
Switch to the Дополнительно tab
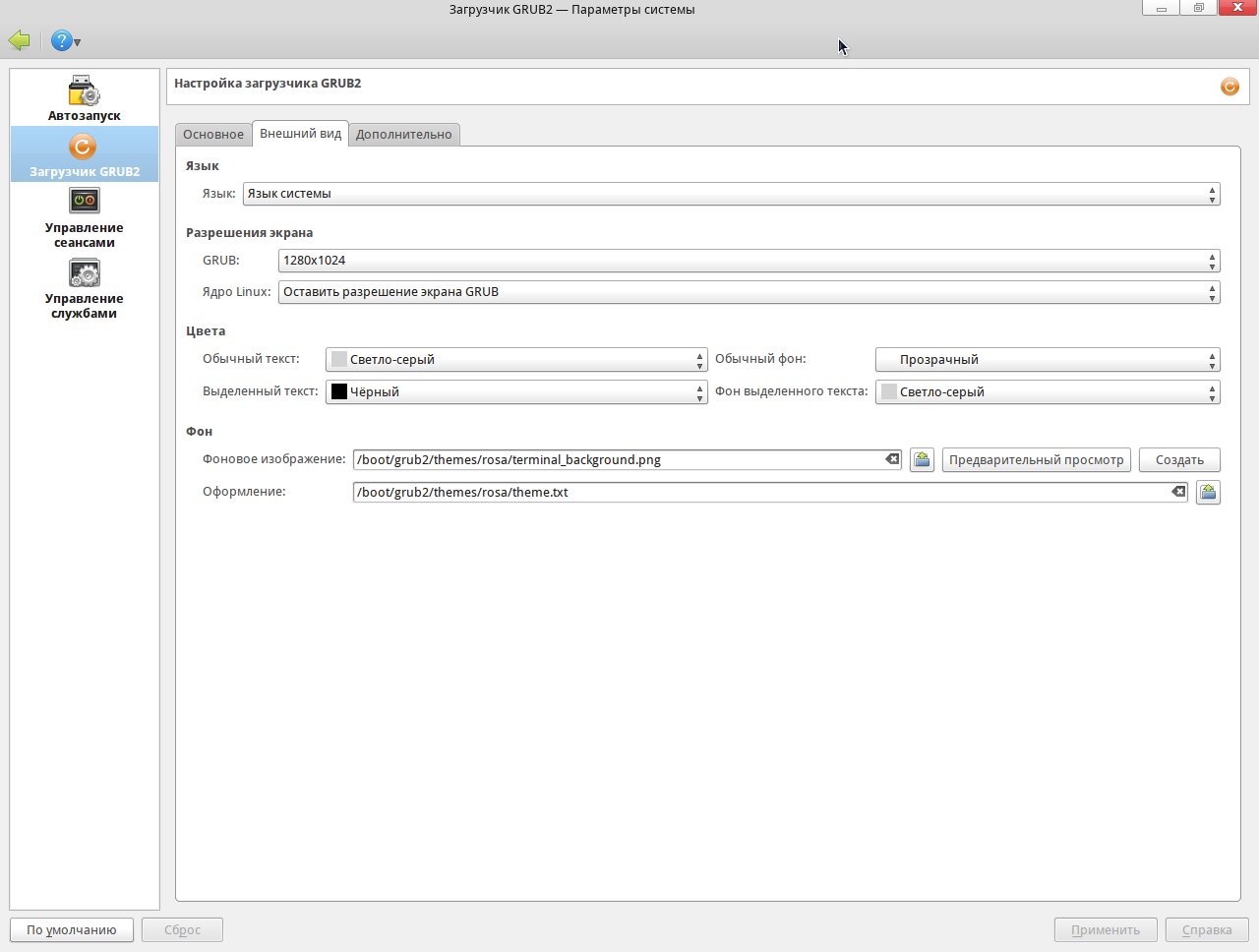pyautogui.click(x=403, y=135)
